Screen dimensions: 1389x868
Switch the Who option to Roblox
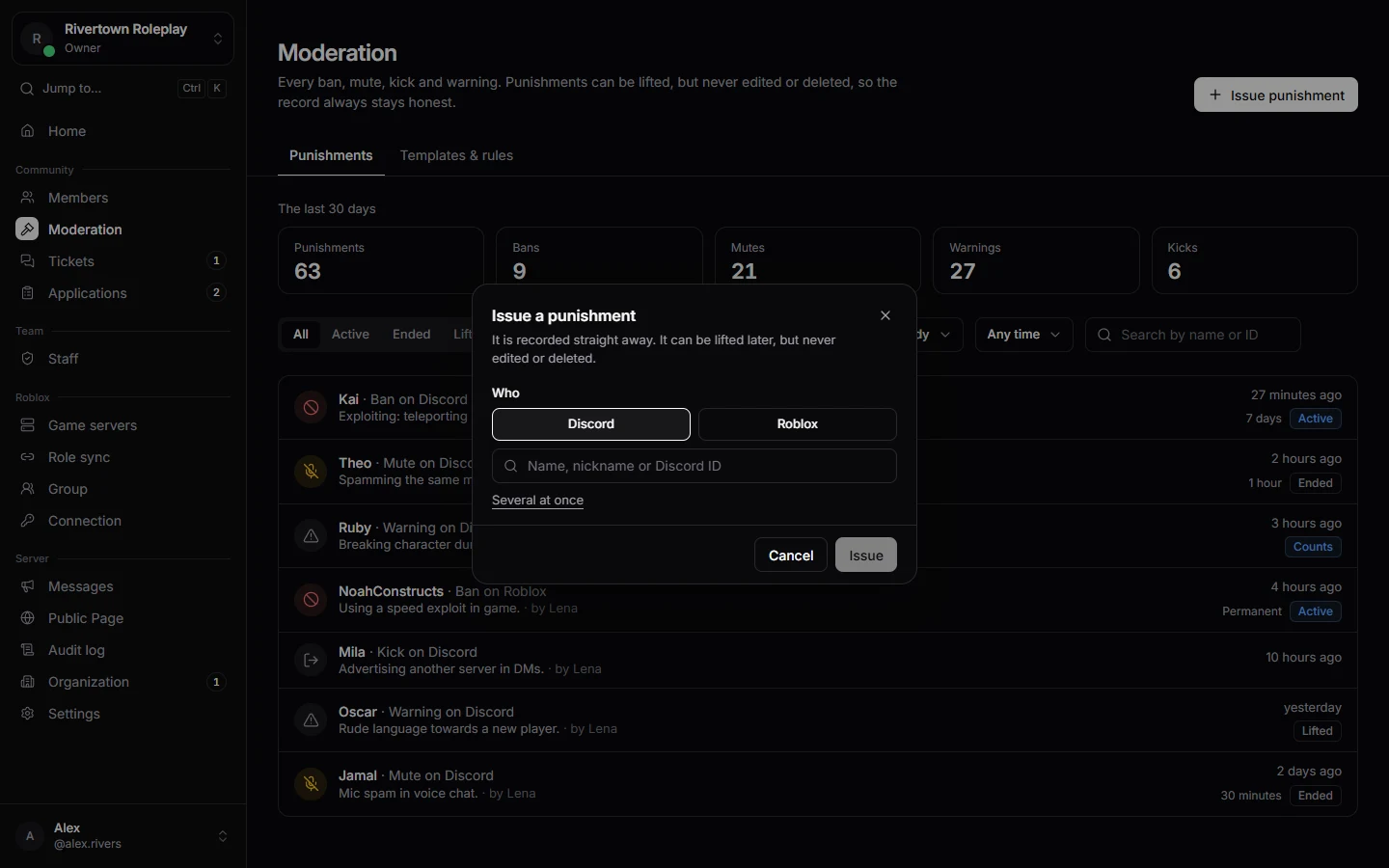[798, 424]
